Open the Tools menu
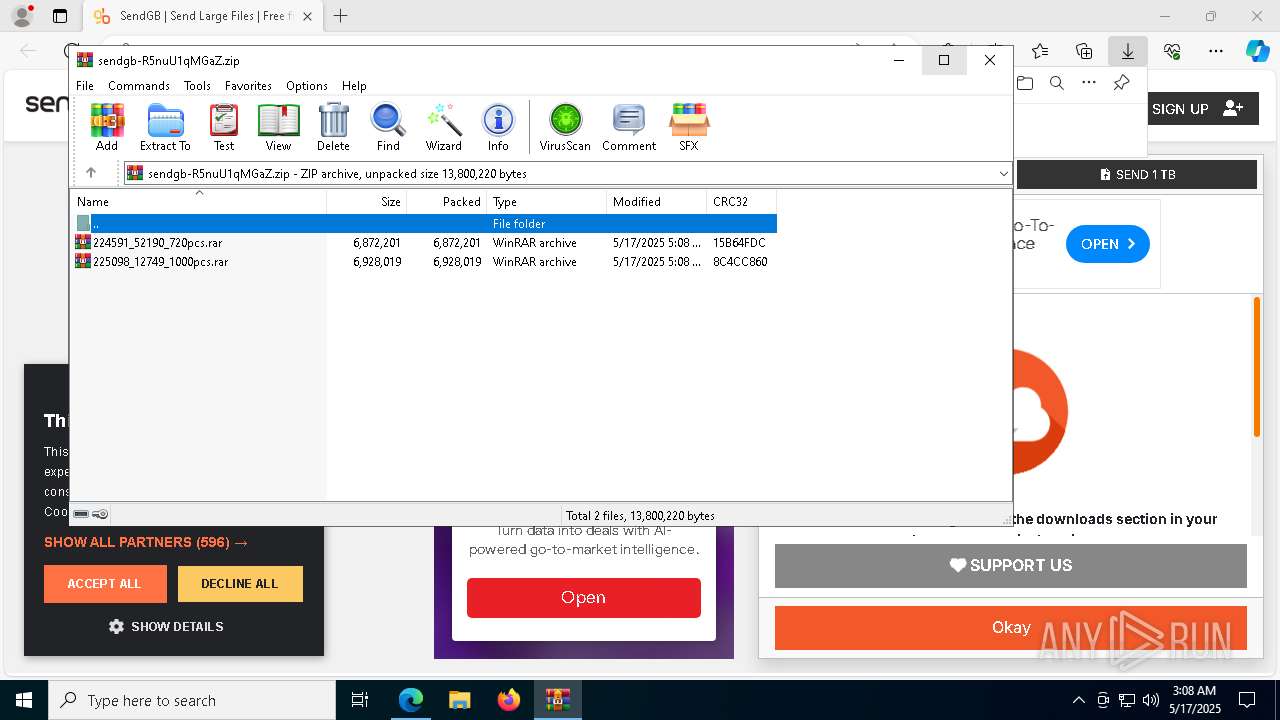The image size is (1280, 720). coord(197,86)
